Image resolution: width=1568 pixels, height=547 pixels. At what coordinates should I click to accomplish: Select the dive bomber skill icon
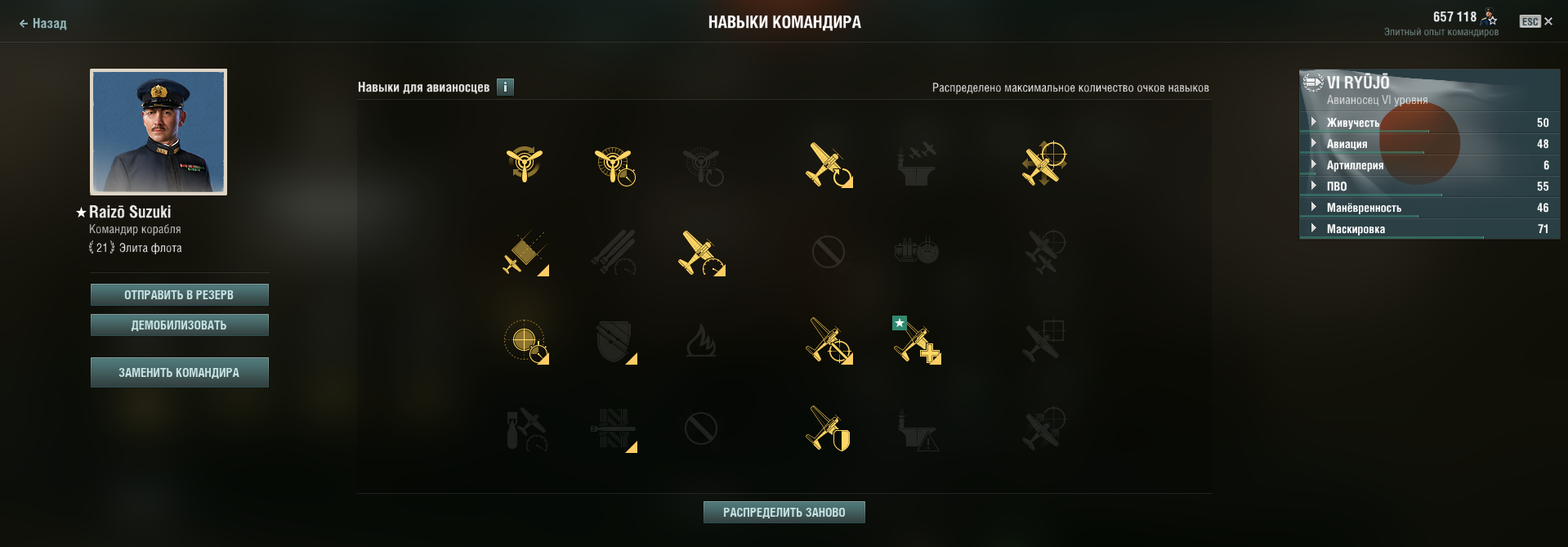525,253
